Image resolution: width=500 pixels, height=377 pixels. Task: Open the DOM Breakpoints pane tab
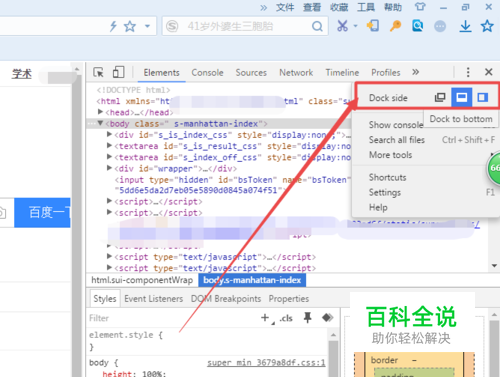226,299
